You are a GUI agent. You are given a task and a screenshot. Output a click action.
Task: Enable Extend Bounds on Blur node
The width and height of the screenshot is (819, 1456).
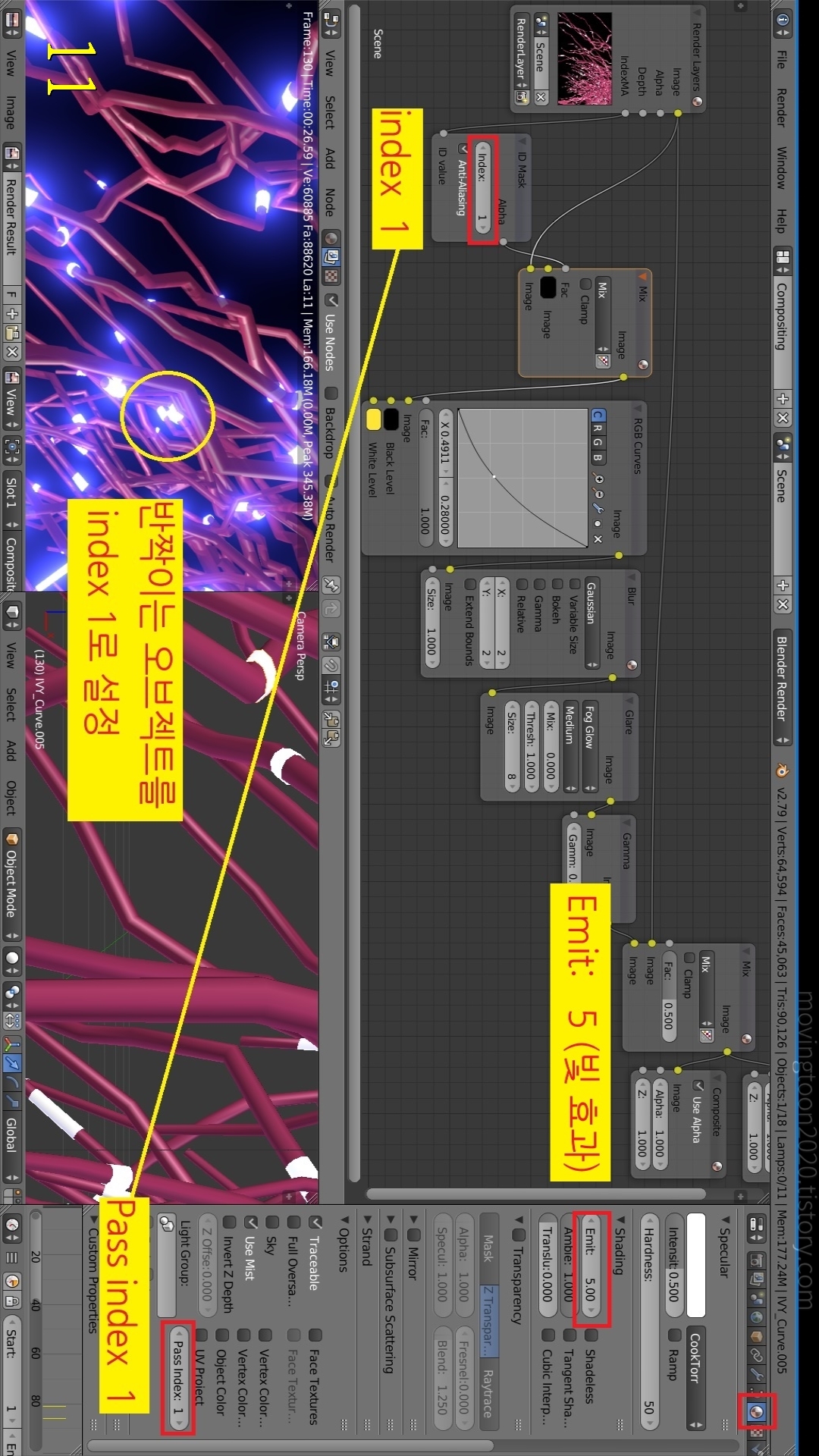[469, 584]
